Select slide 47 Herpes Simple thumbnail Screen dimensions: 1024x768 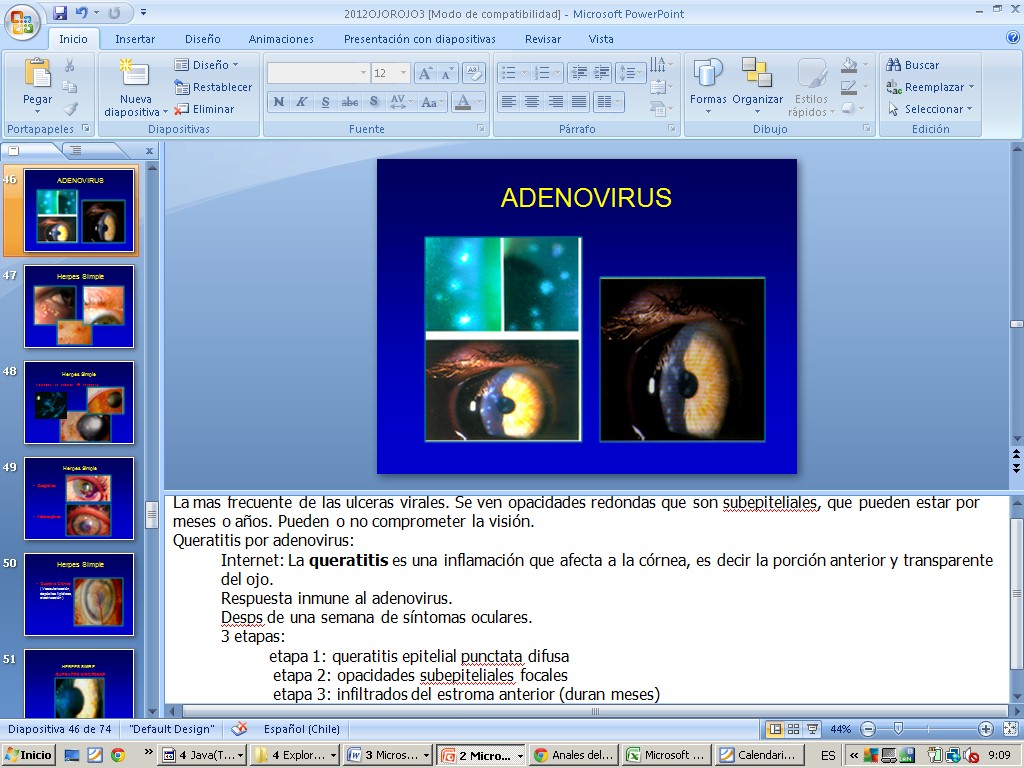79,306
